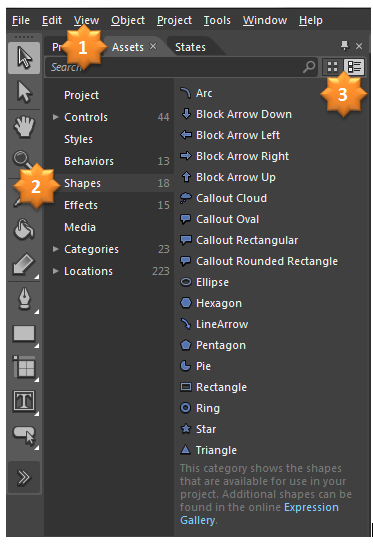The height and width of the screenshot is (547, 373).
Task: Click the asset search field
Action: click(181, 67)
